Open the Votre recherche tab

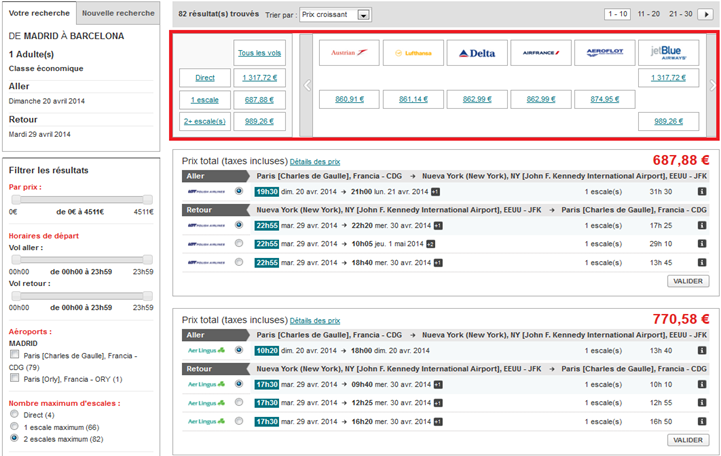click(x=38, y=14)
